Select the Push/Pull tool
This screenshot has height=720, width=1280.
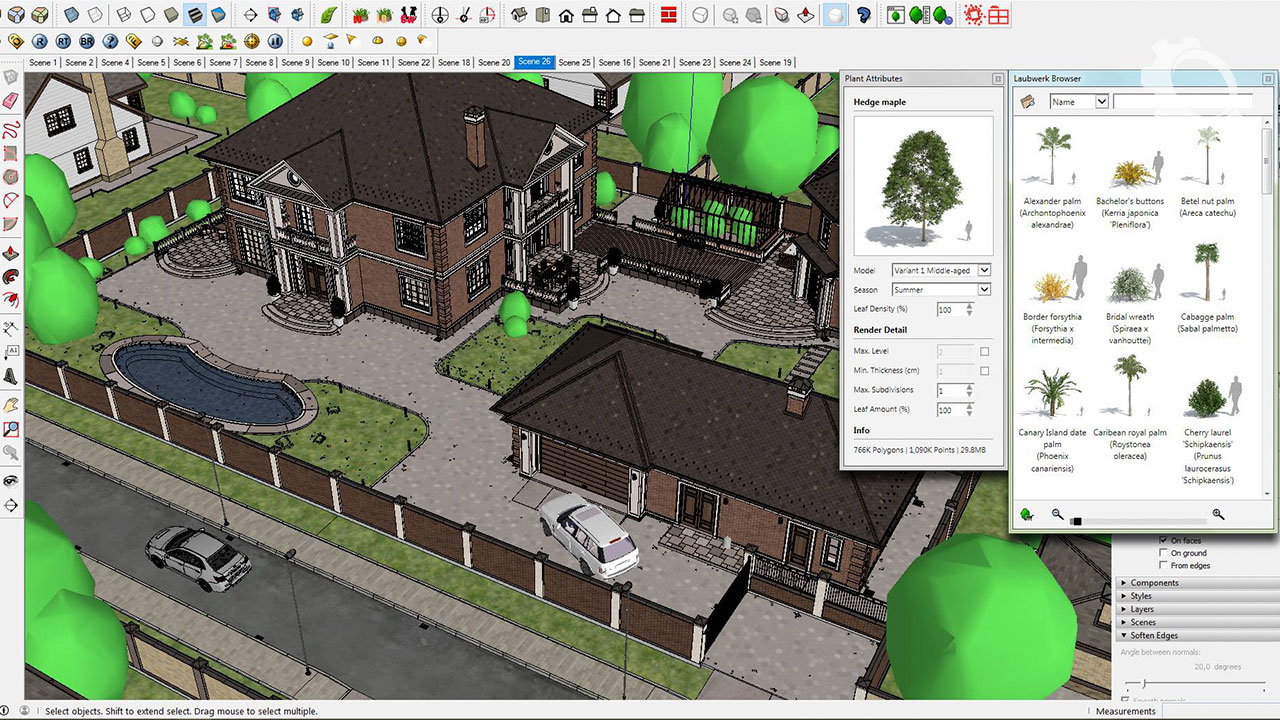coord(11,253)
